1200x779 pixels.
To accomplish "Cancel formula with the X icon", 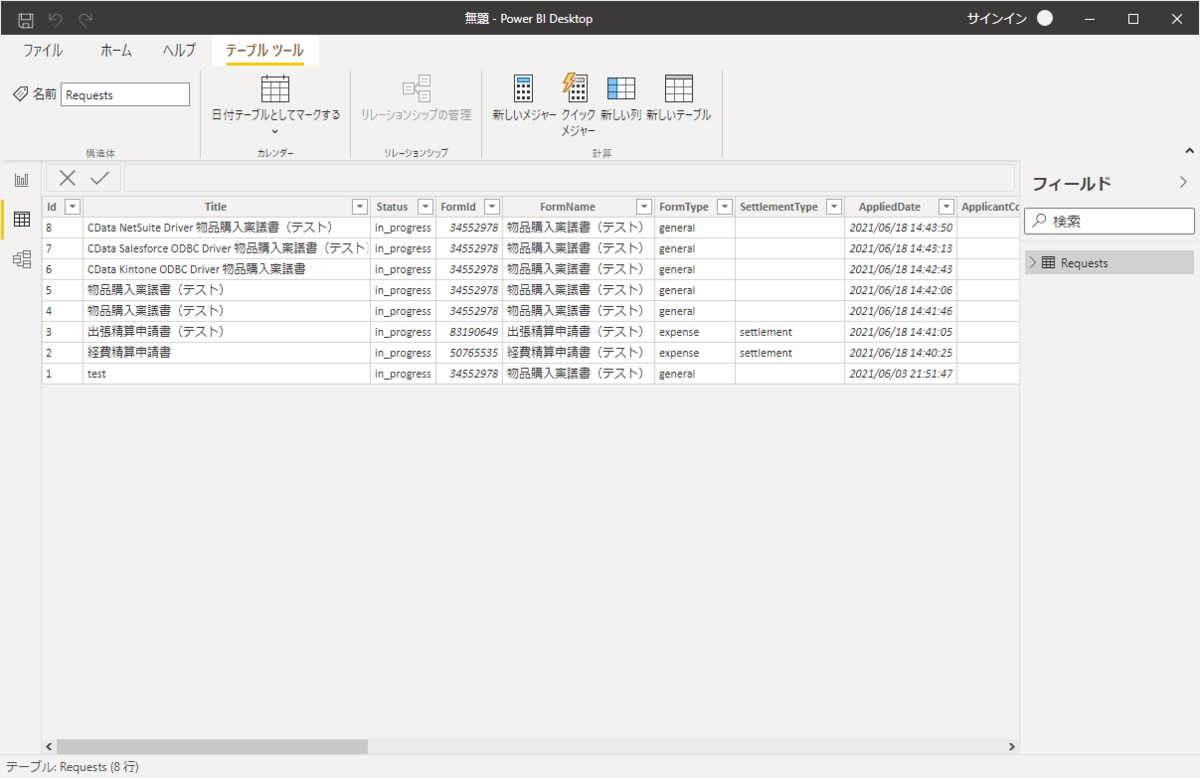I will tap(67, 178).
